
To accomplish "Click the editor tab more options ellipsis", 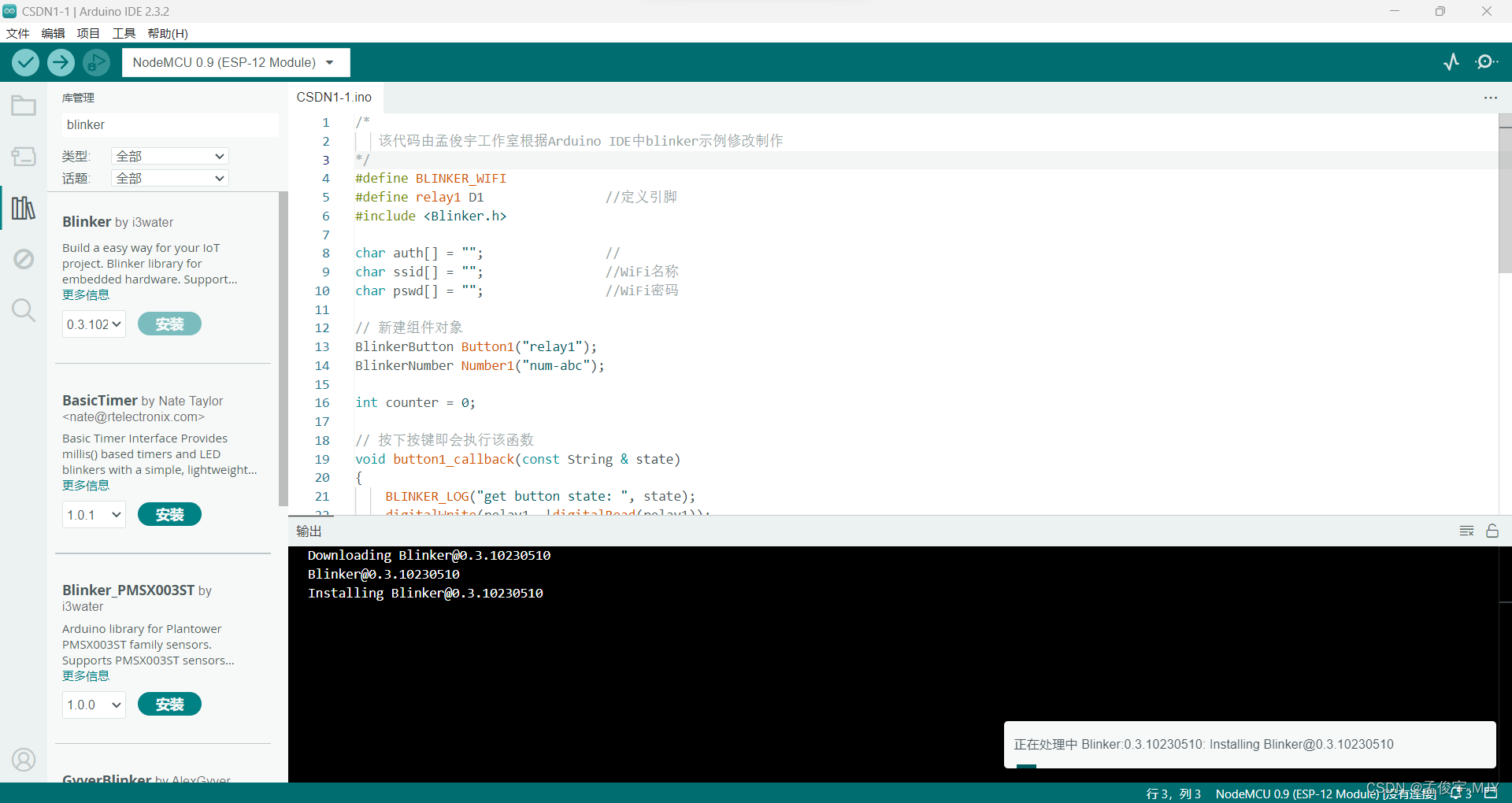I will tap(1491, 98).
